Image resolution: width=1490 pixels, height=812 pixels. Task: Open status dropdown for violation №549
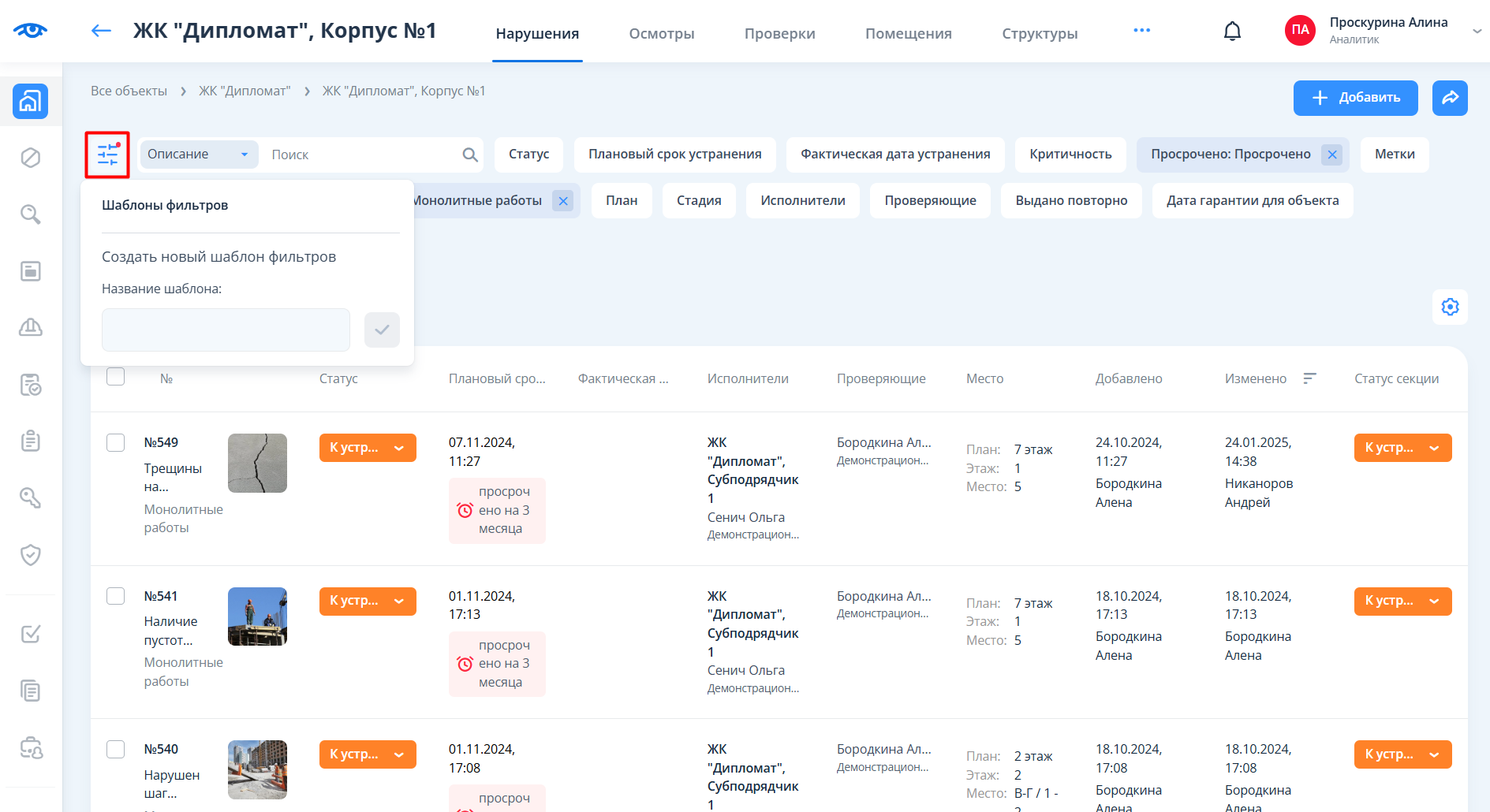(x=368, y=448)
